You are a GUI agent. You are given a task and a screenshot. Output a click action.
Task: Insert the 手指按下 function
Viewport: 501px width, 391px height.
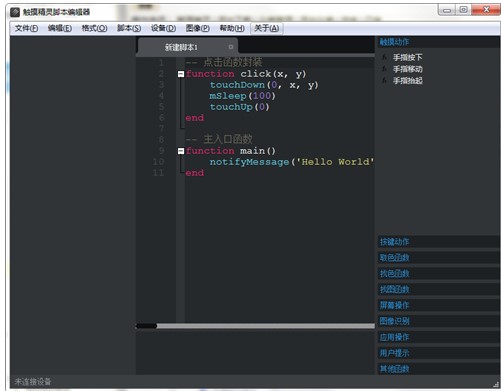[x=407, y=58]
